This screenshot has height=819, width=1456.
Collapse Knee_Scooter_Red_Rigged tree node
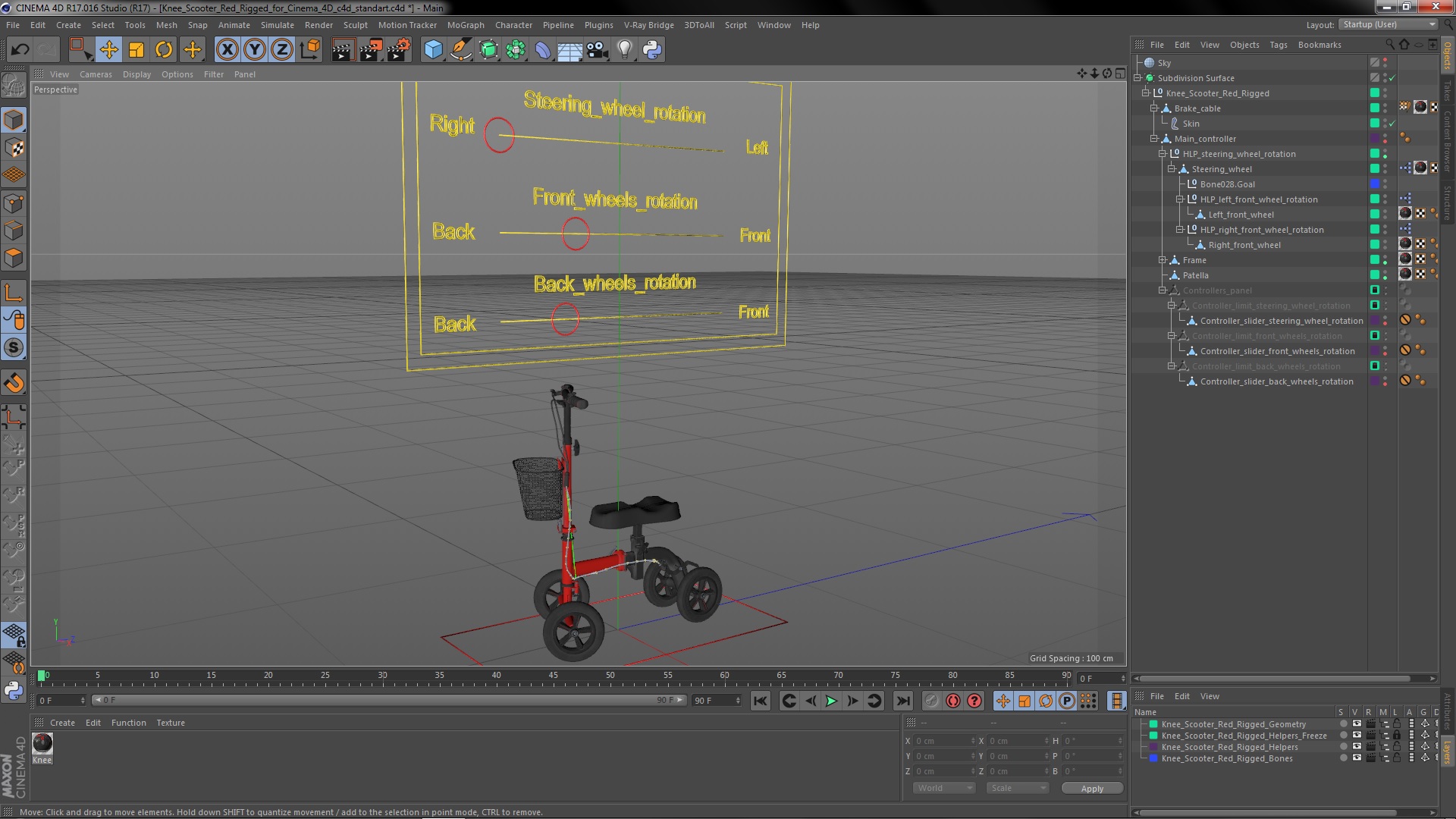coord(1146,93)
